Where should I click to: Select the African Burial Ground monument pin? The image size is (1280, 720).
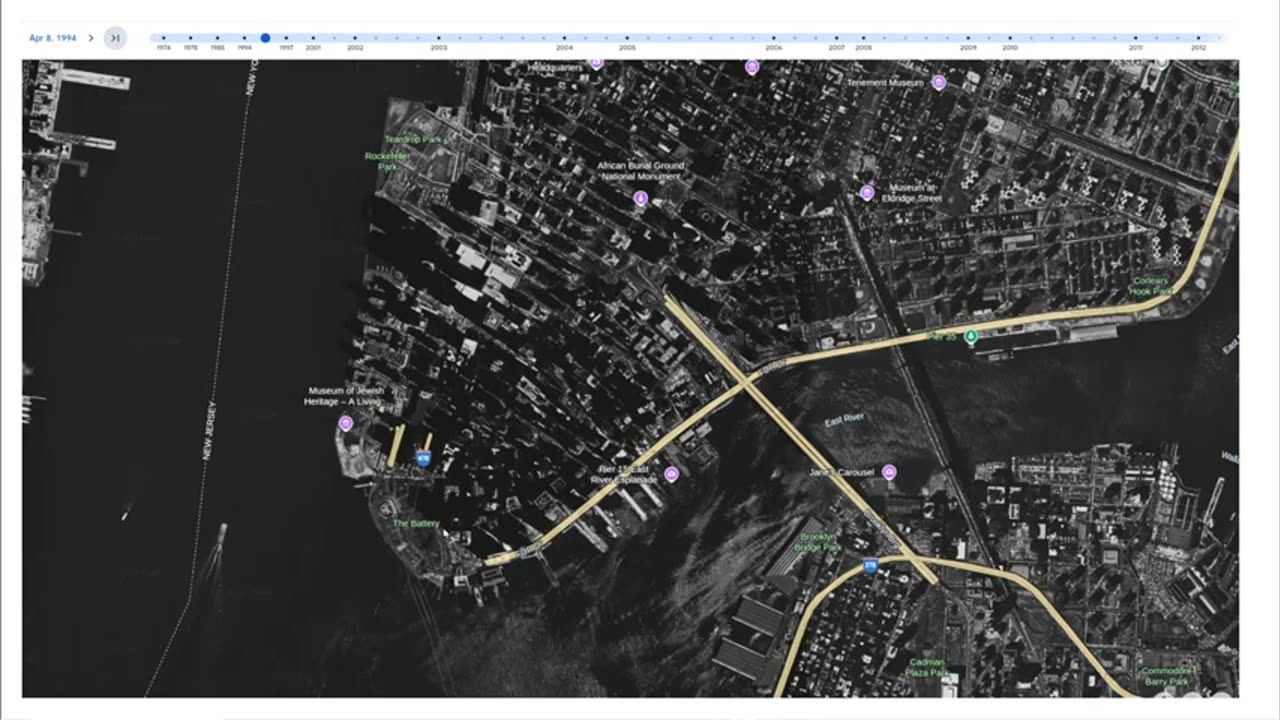641,198
